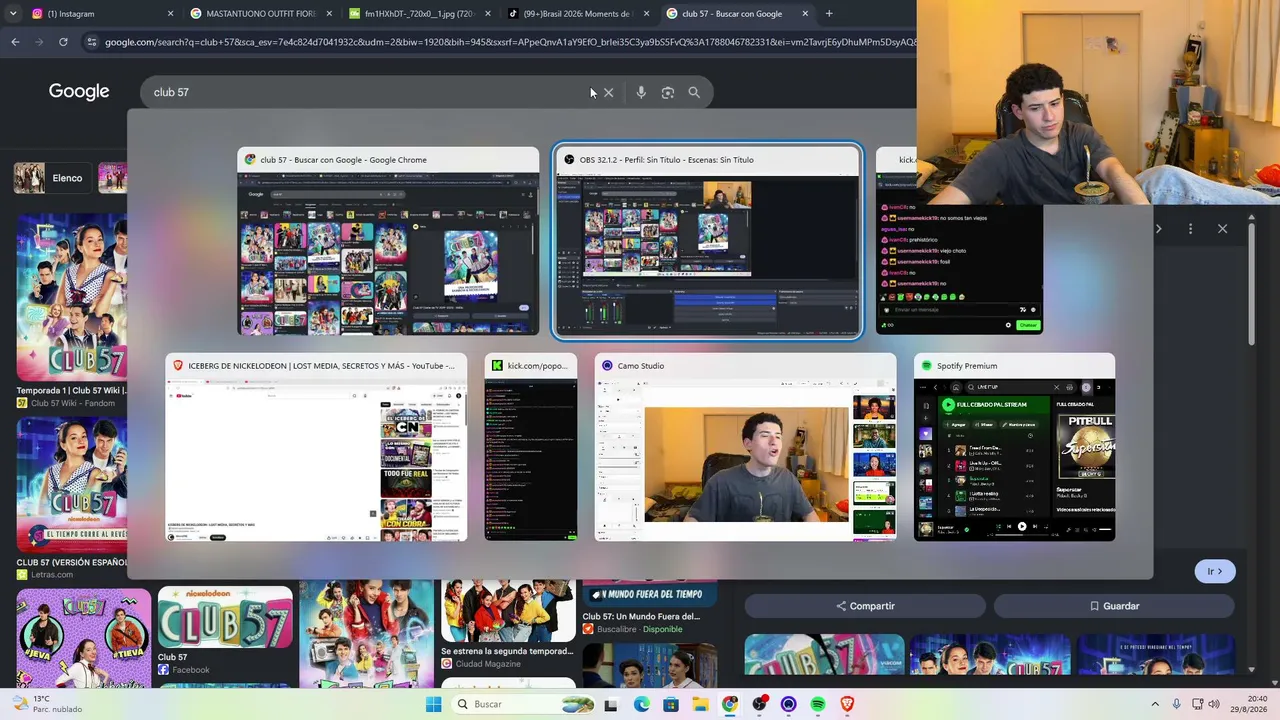Switch to Spotify Premium window

(1014, 447)
